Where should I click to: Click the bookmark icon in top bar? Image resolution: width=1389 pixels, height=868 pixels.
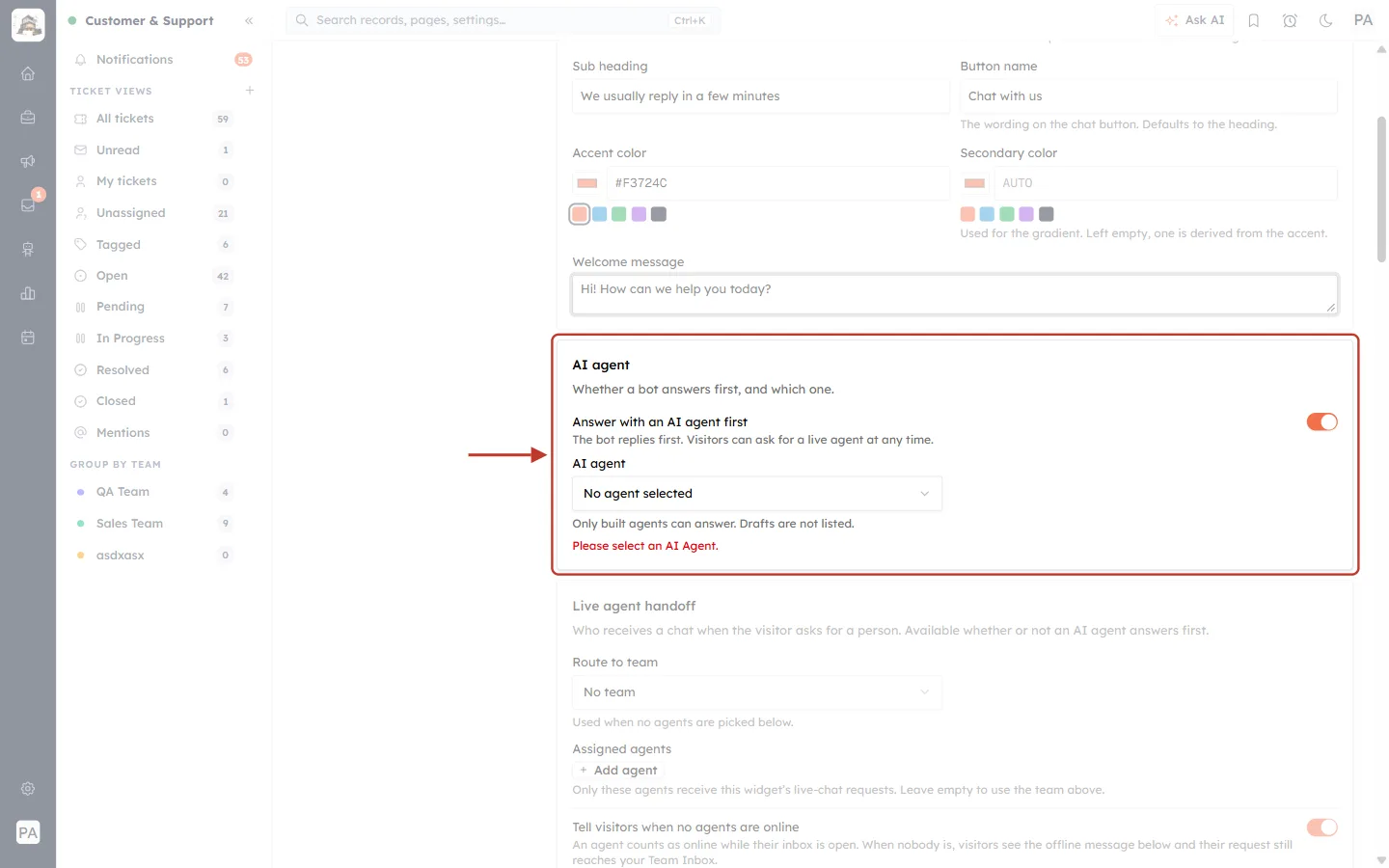coord(1254,20)
